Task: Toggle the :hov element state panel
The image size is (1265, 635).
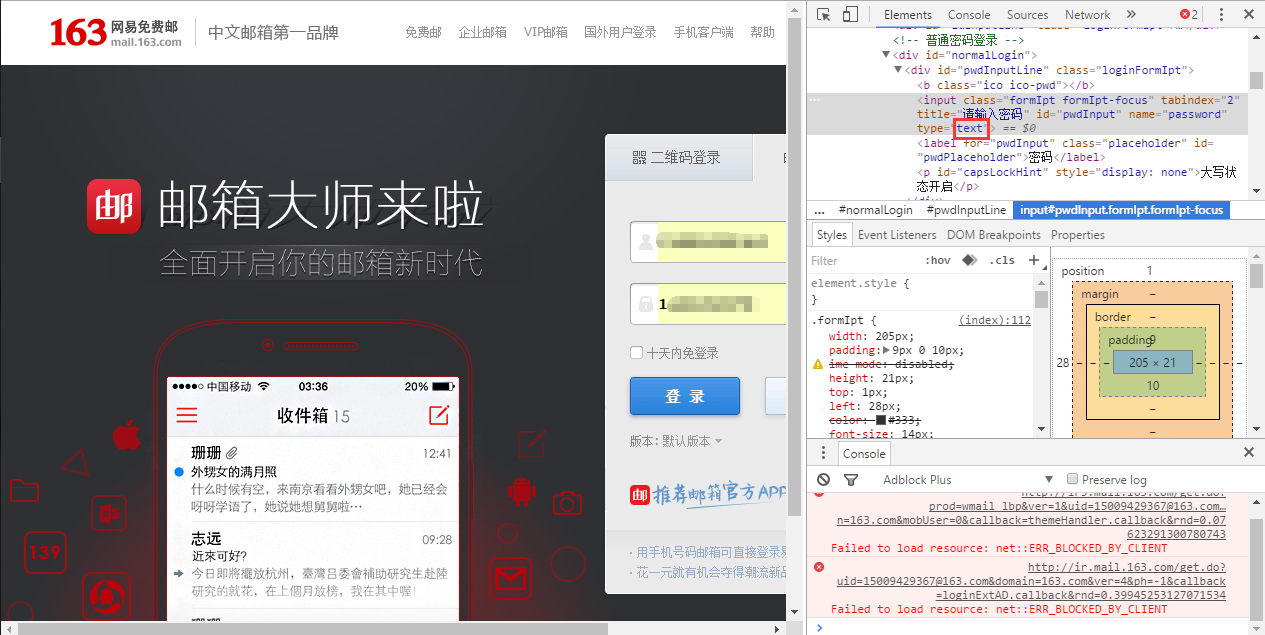Action: point(938,260)
